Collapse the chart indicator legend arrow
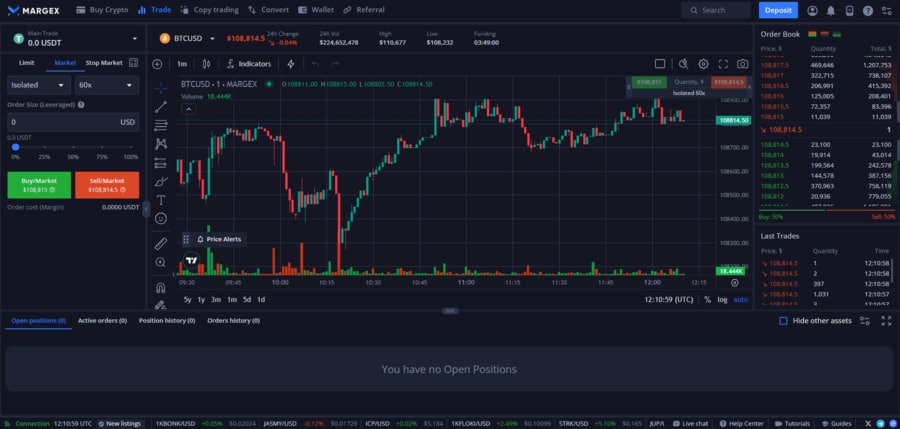The image size is (900, 429). click(x=189, y=109)
